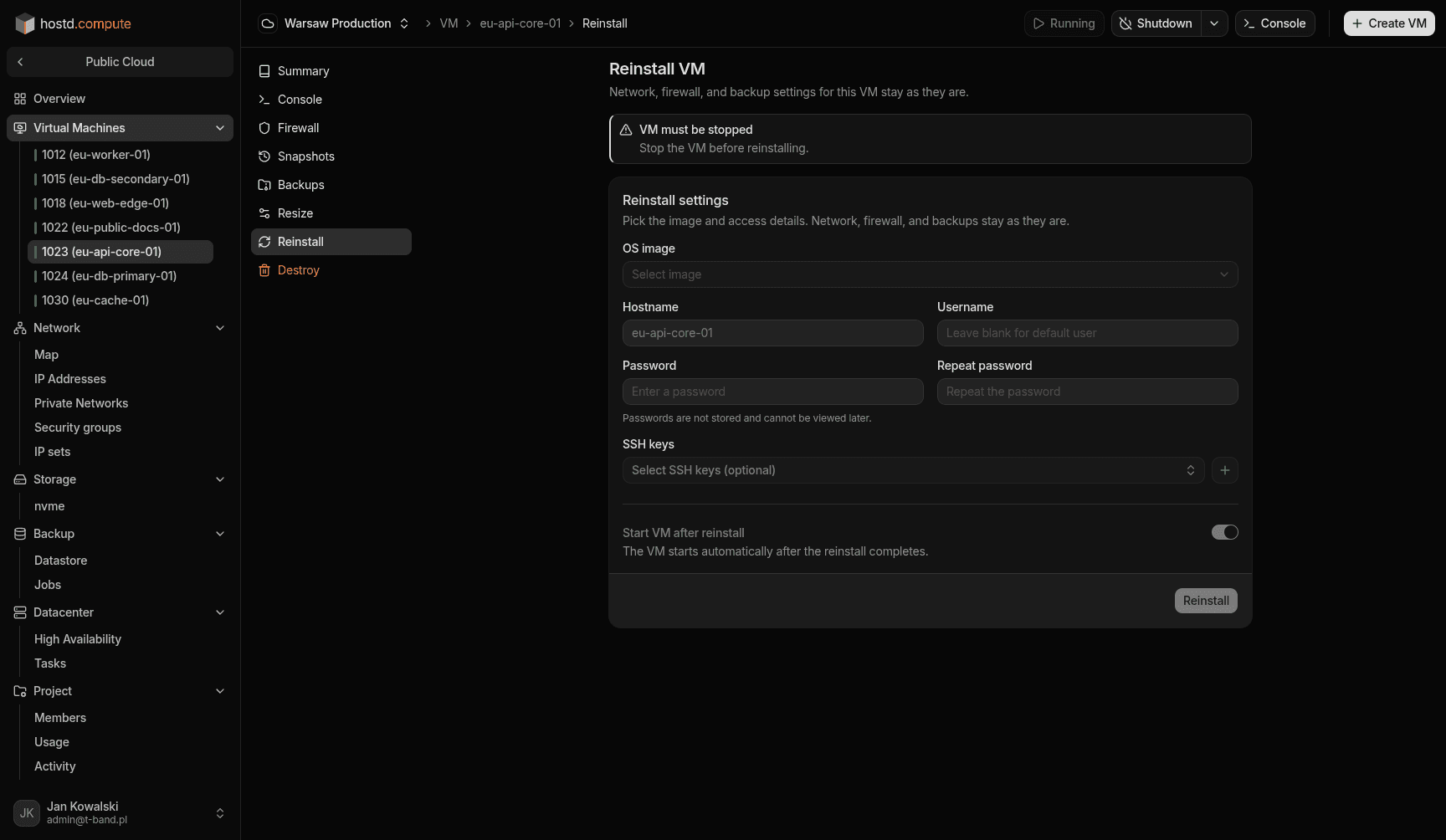The height and width of the screenshot is (840, 1446).
Task: Open Snapshots section in VM menu
Action: point(331,156)
